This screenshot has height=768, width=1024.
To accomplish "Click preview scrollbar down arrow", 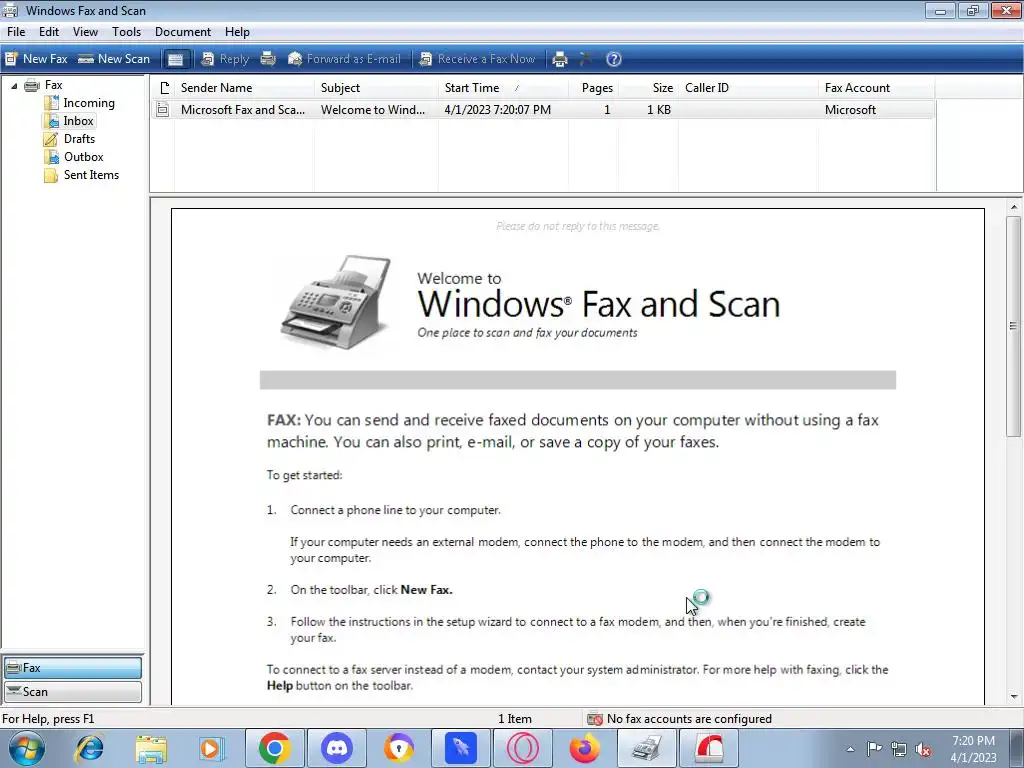I will pyautogui.click(x=1014, y=697).
